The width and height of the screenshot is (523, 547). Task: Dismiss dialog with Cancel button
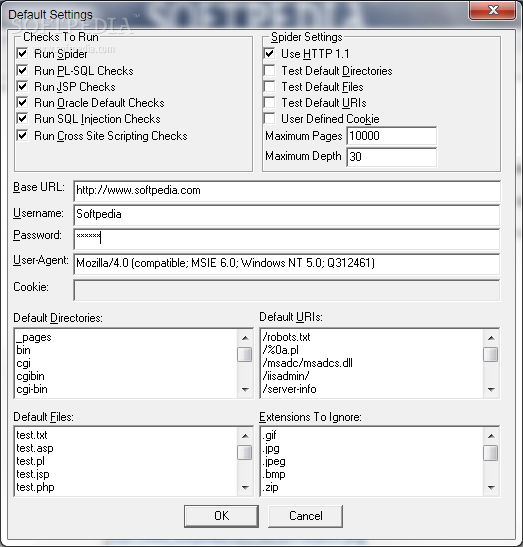pos(306,516)
